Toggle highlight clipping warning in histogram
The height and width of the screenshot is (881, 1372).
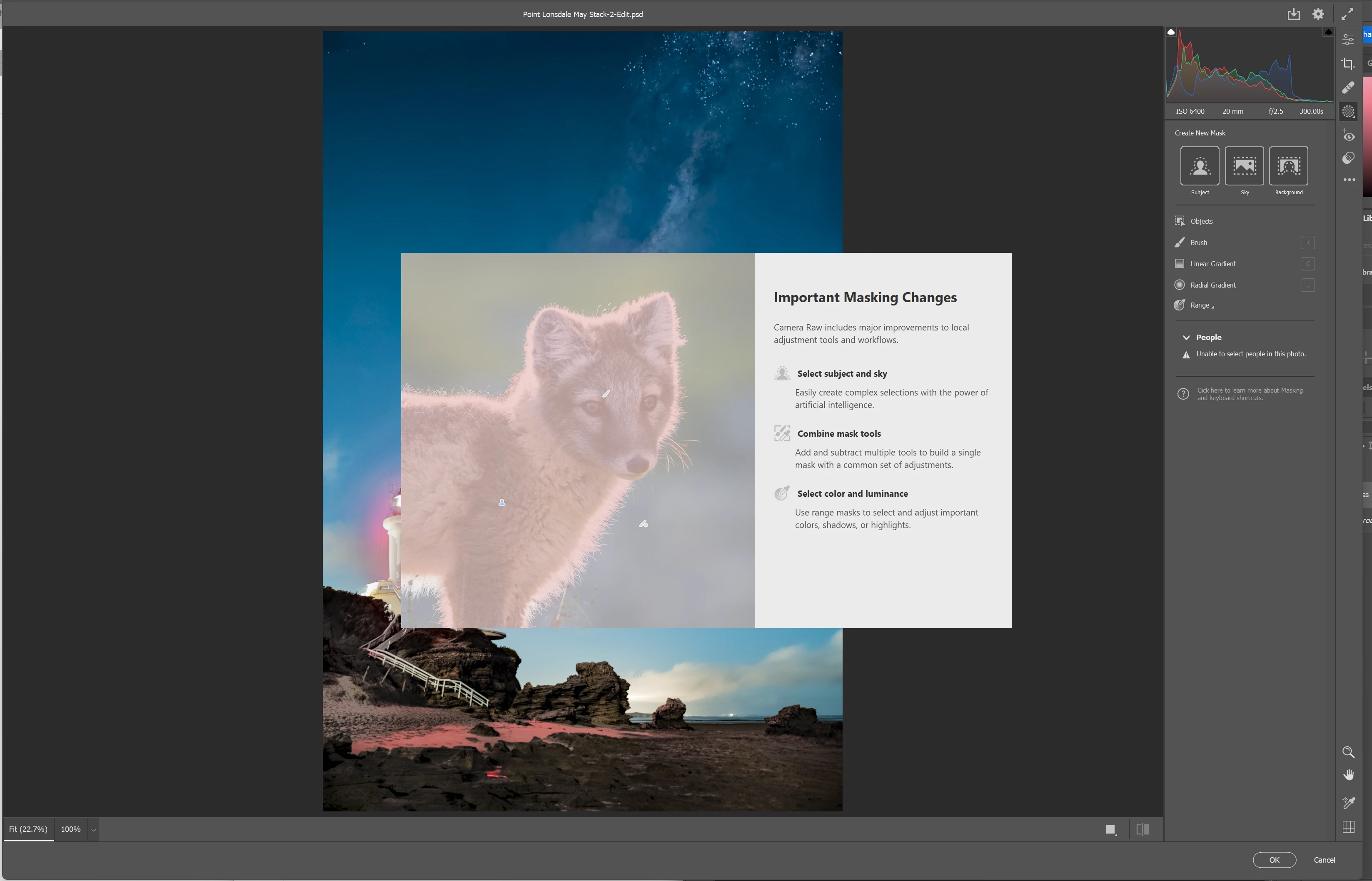click(x=1328, y=33)
